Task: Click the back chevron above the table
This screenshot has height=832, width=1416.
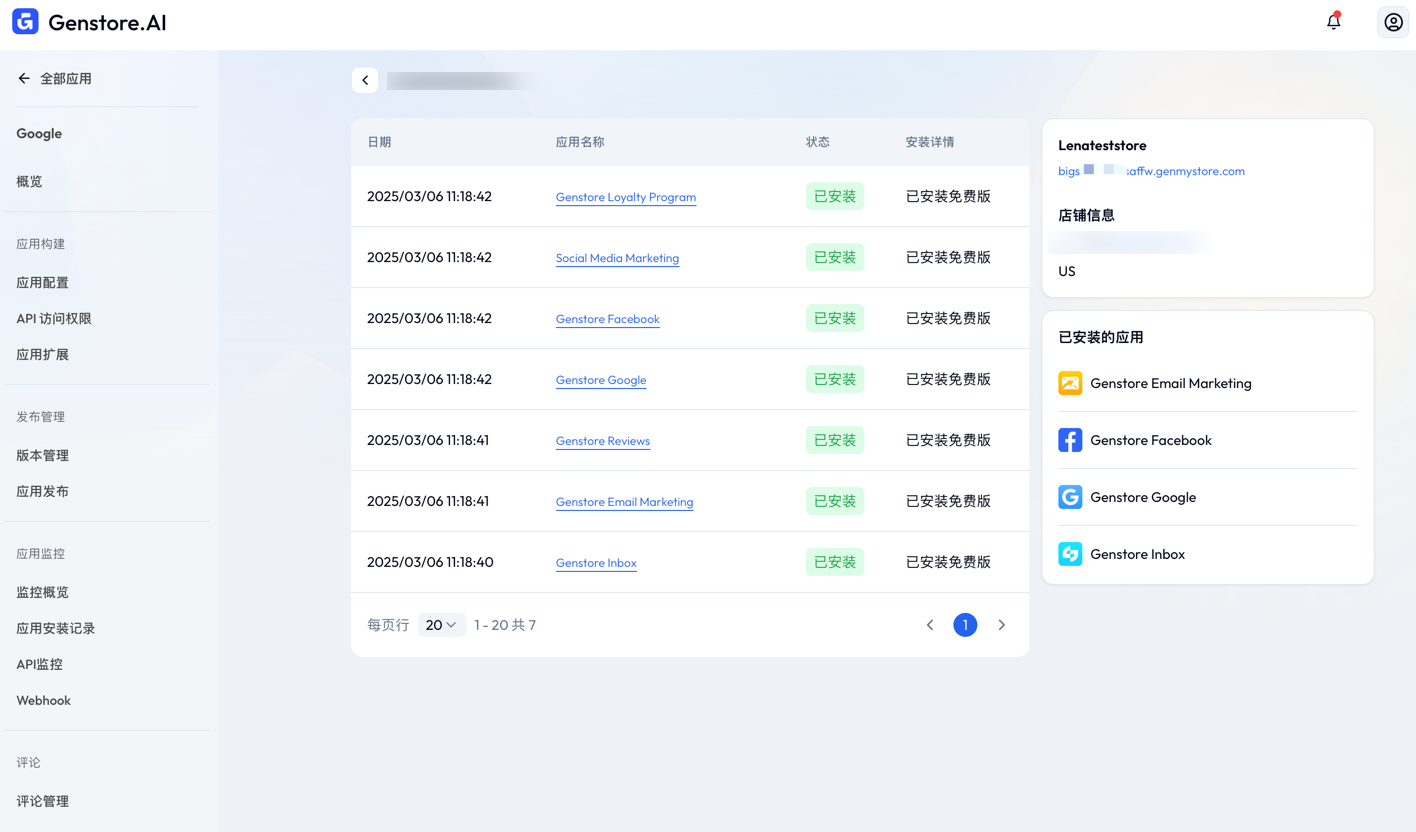Action: [x=365, y=80]
